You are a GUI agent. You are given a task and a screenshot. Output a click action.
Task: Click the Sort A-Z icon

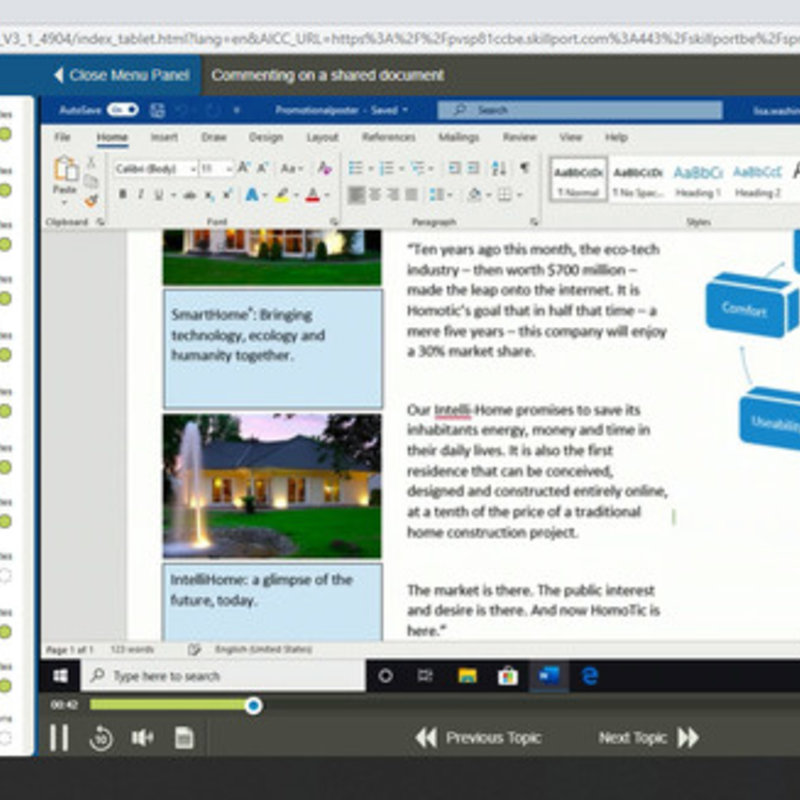click(x=498, y=168)
